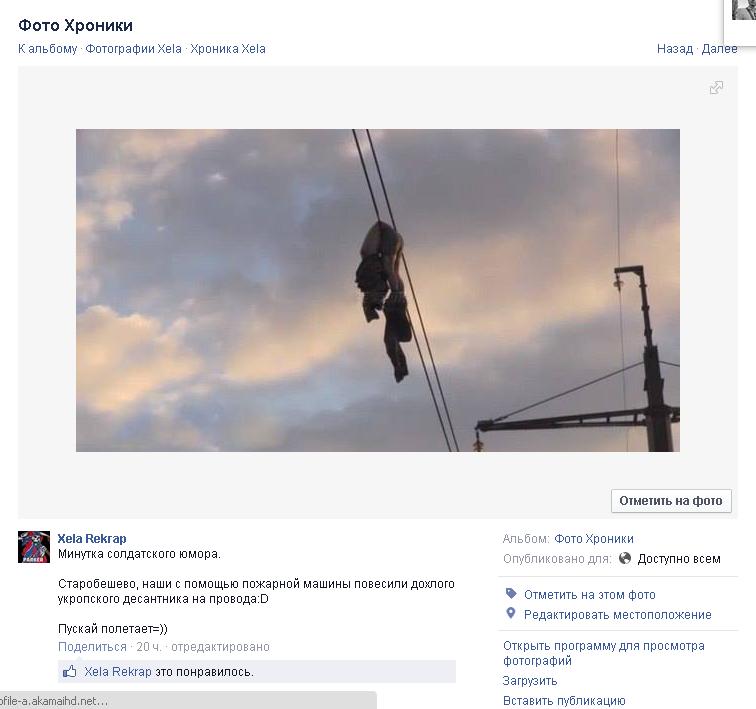Image resolution: width=756 pixels, height=709 pixels.
Task: Open Фотографии Xela in the breadcrumb
Action: tap(133, 48)
